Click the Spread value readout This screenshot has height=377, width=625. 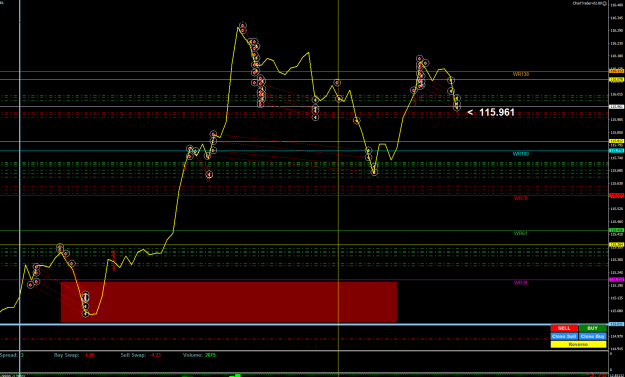(22, 355)
